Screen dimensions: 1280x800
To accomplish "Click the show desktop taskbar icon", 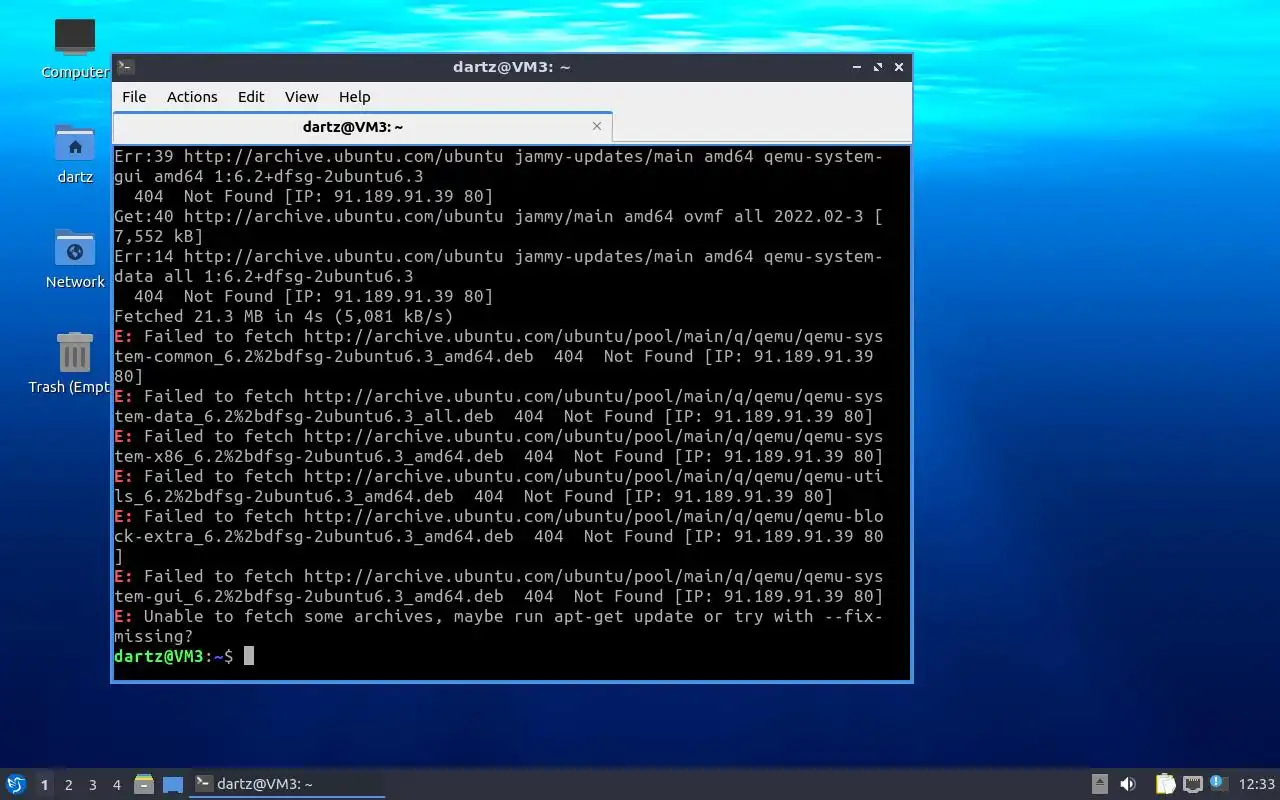I will pyautogui.click(x=173, y=784).
